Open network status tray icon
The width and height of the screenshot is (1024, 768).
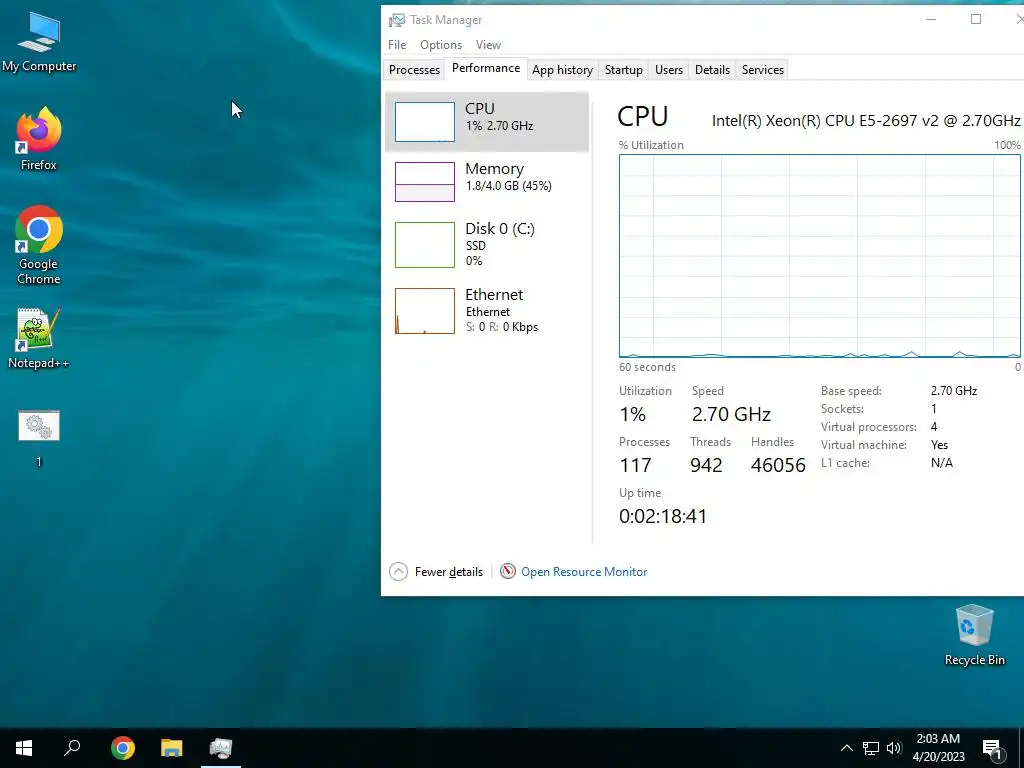871,748
